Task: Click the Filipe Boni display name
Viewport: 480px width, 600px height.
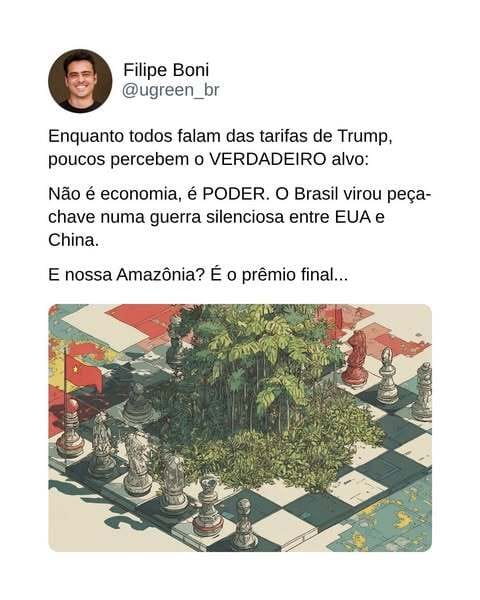Action: 166,70
